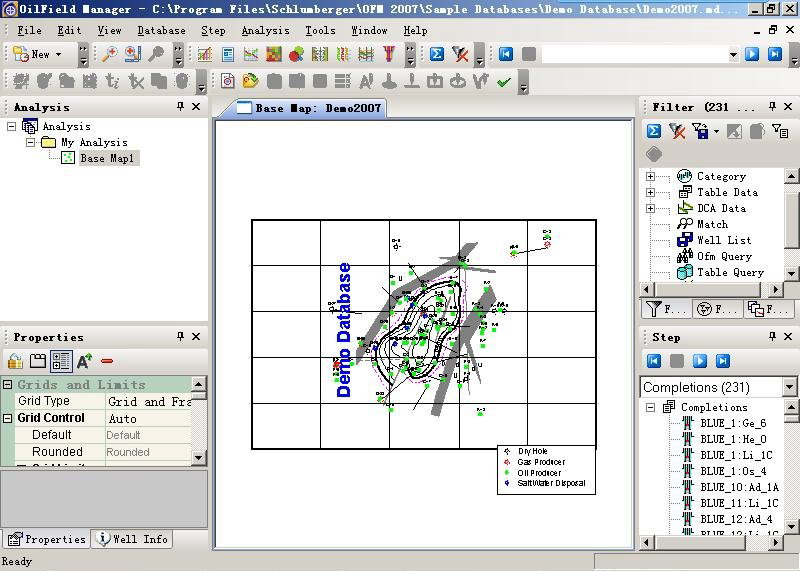This screenshot has width=800, height=571.
Task: Open a grid map with the colored grid icon
Action: 273,54
